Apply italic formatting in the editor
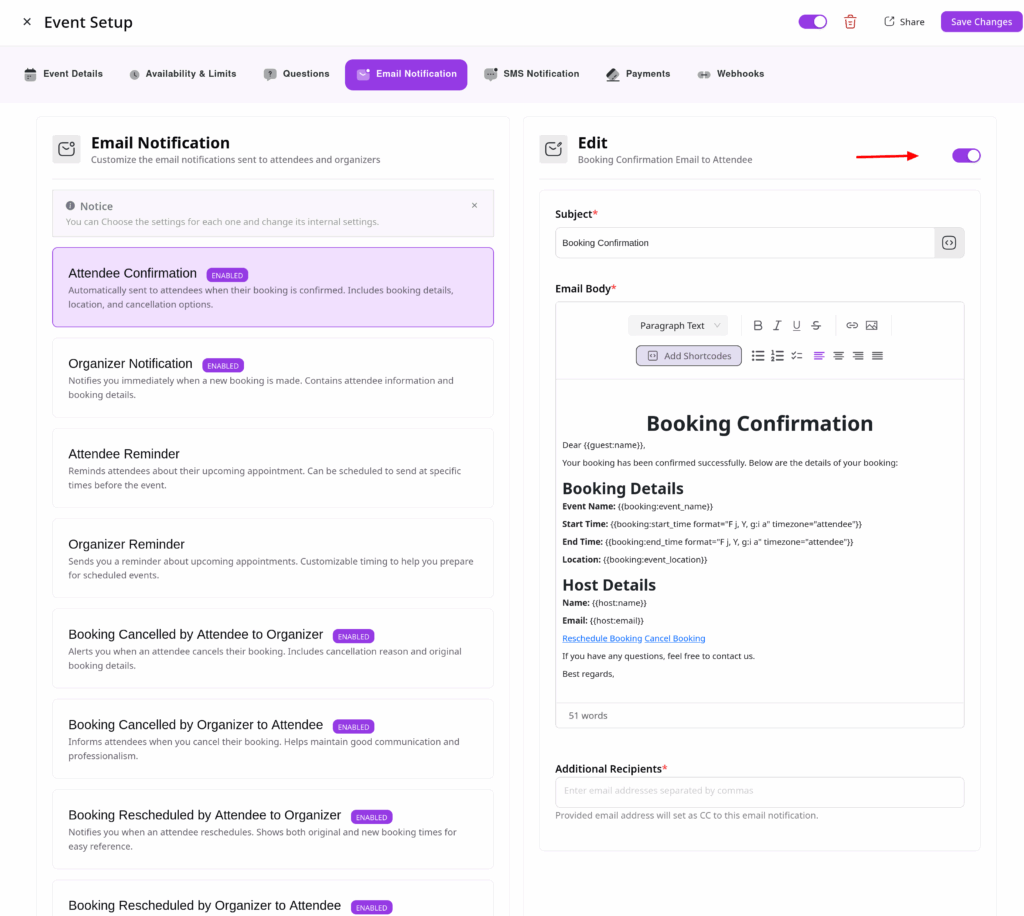The height and width of the screenshot is (916, 1024). pyautogui.click(x=777, y=326)
